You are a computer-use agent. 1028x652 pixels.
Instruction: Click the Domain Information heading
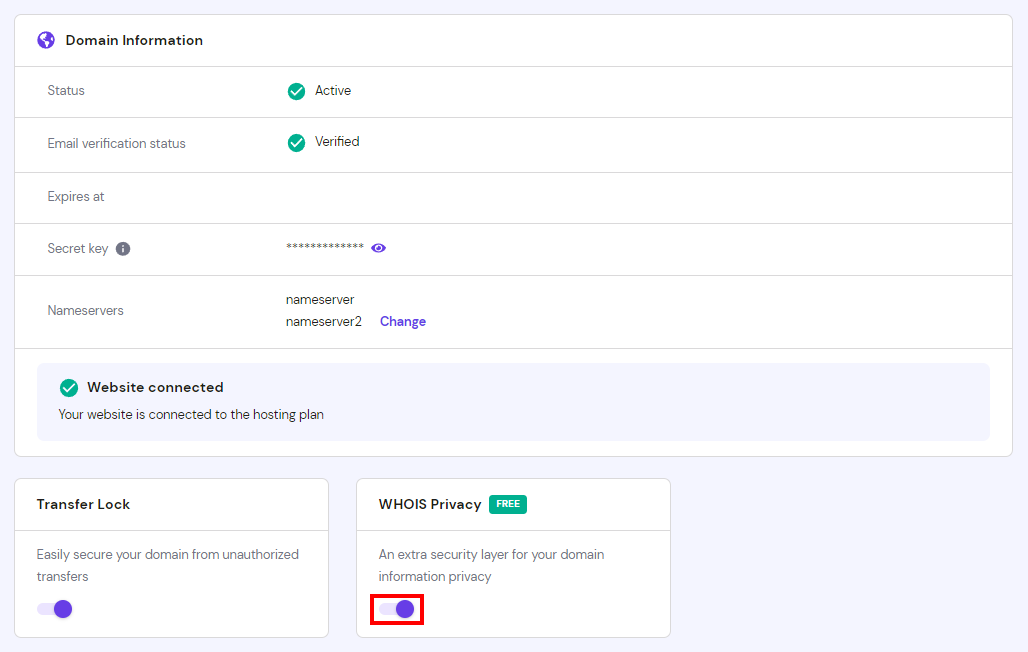pos(134,40)
